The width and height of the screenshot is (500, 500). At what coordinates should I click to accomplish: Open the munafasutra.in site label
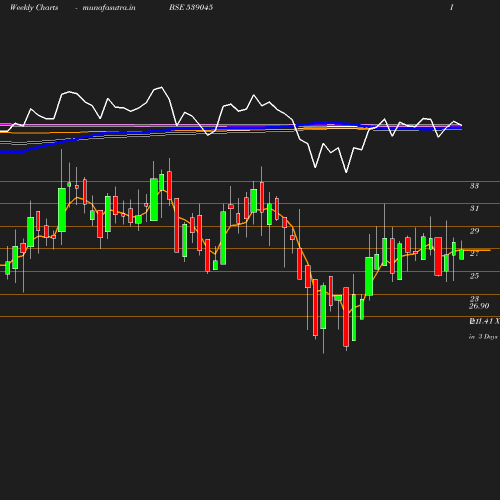point(109,7)
